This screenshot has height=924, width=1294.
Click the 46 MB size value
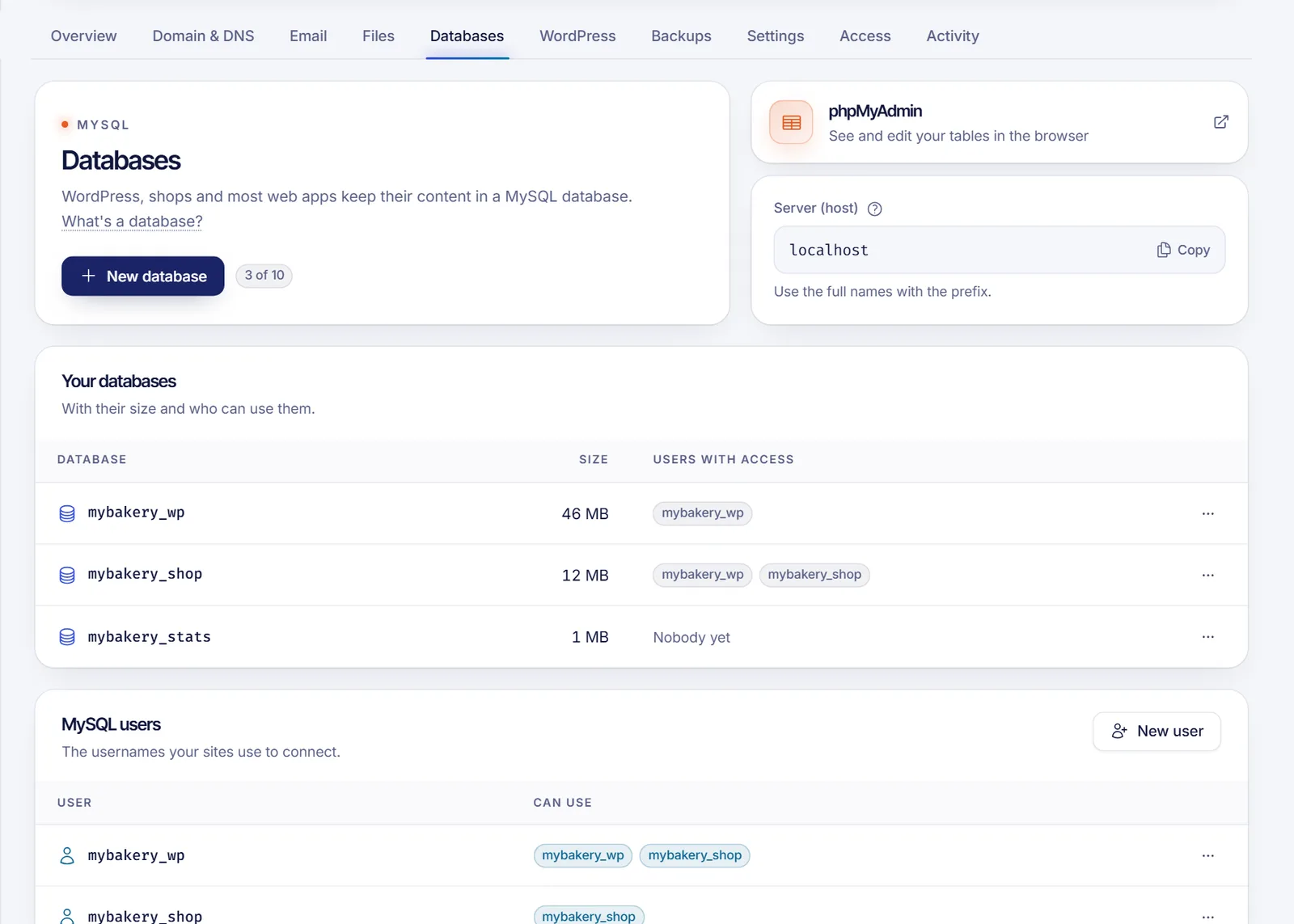585,513
